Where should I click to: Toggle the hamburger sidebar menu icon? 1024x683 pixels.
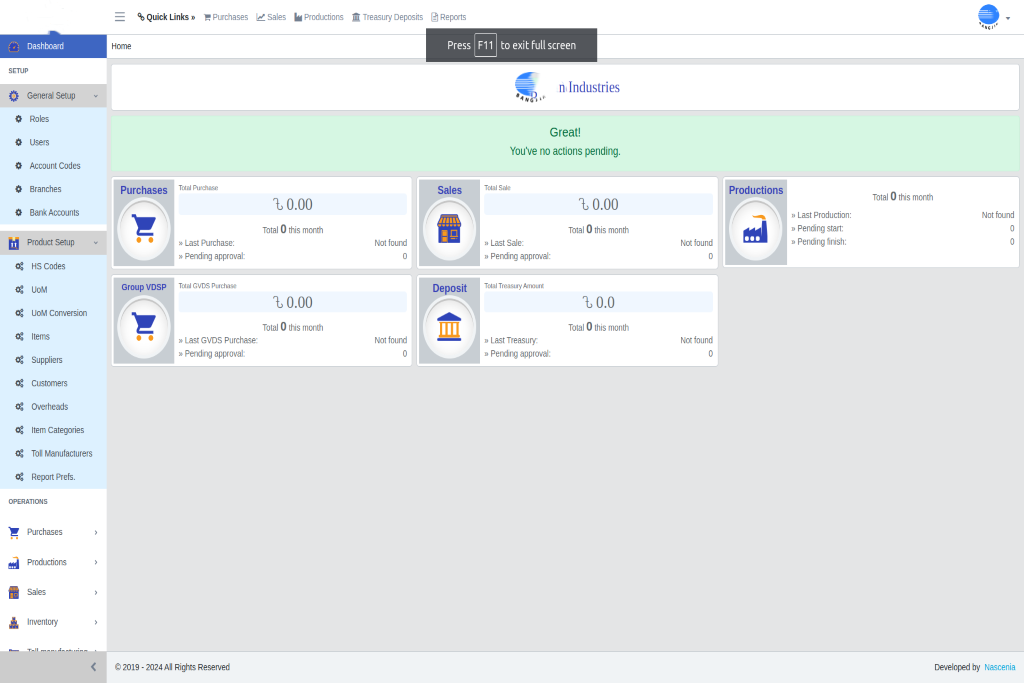pos(120,17)
